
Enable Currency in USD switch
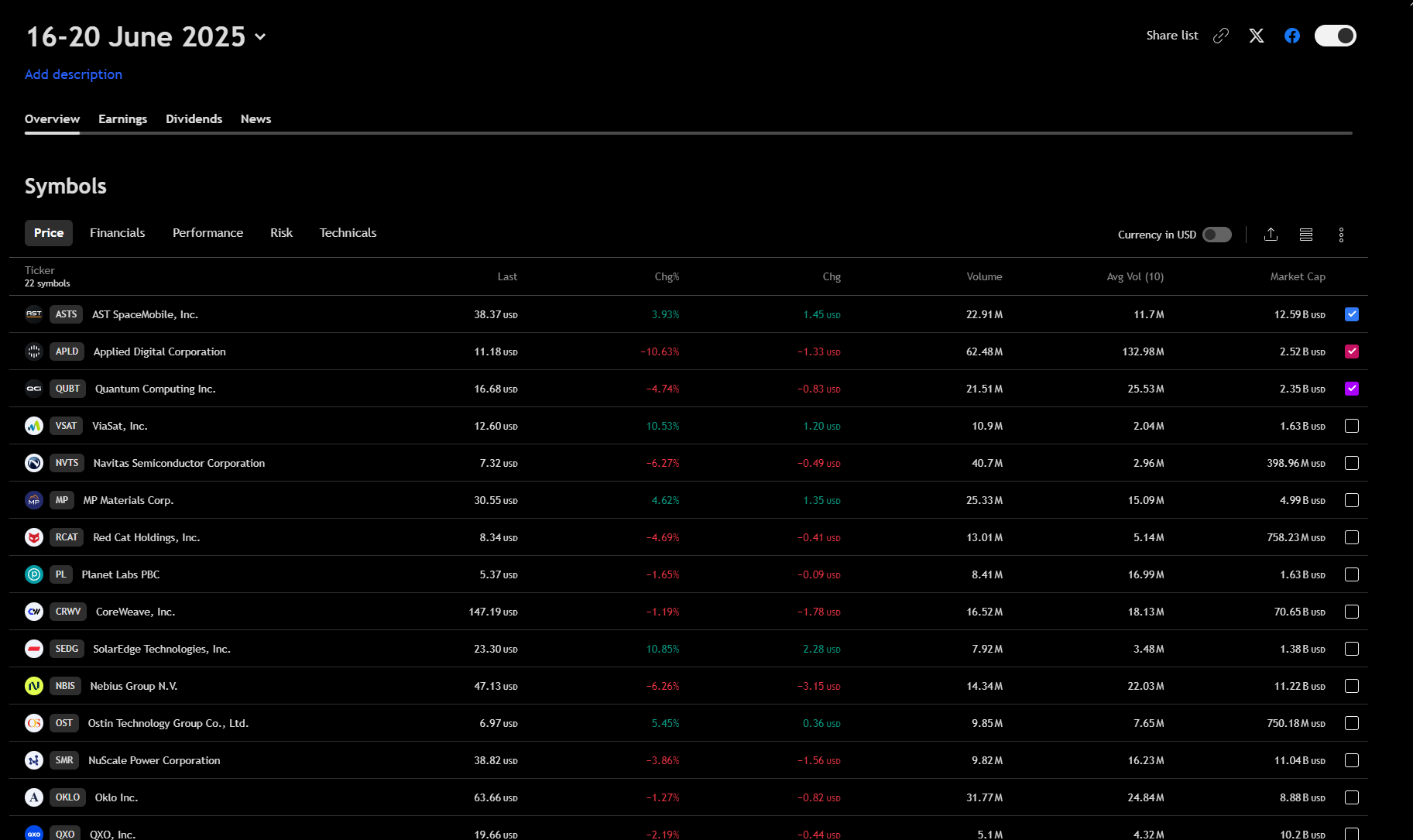(x=1217, y=235)
